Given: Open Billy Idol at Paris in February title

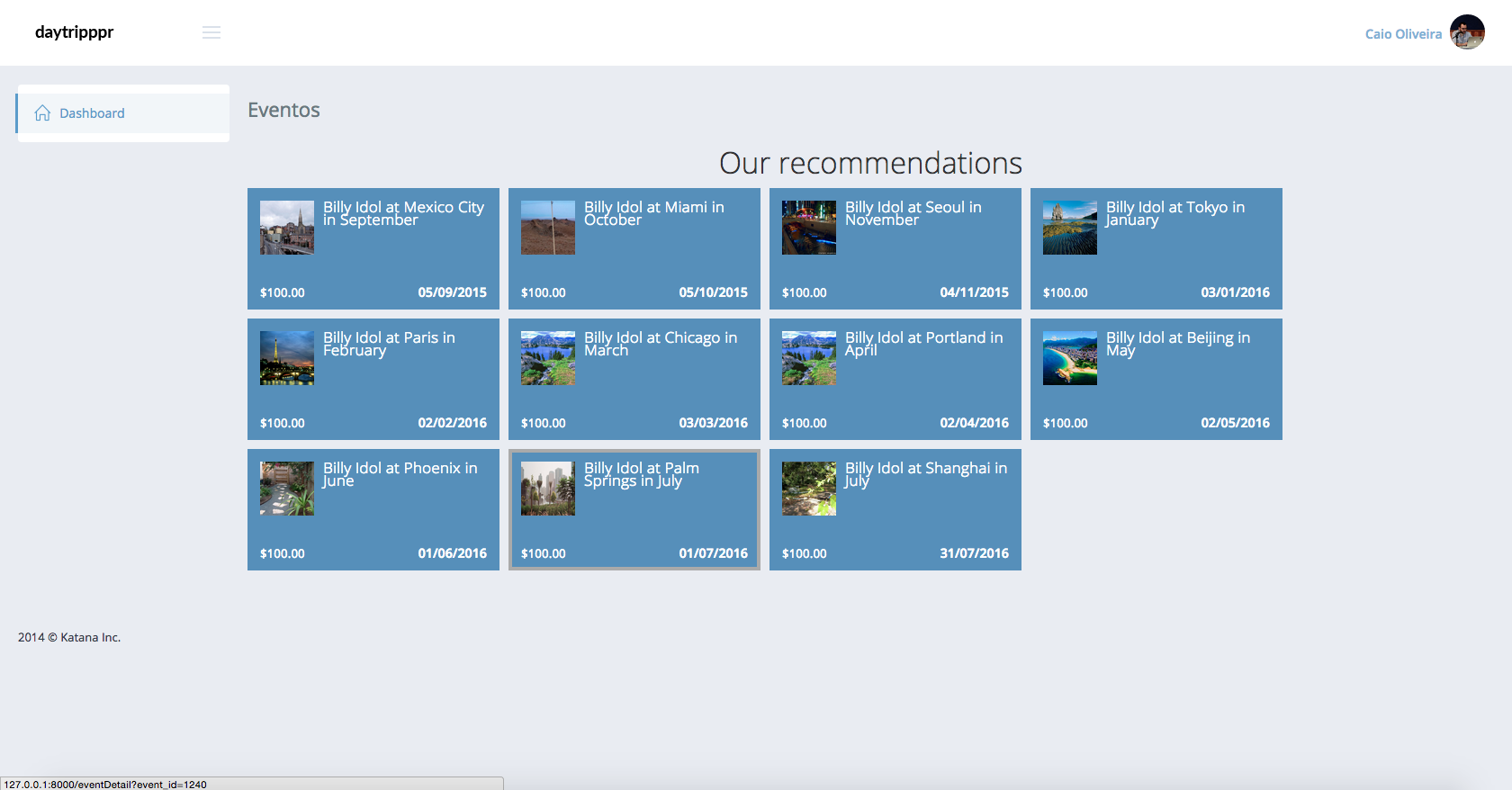Looking at the screenshot, I should [389, 344].
